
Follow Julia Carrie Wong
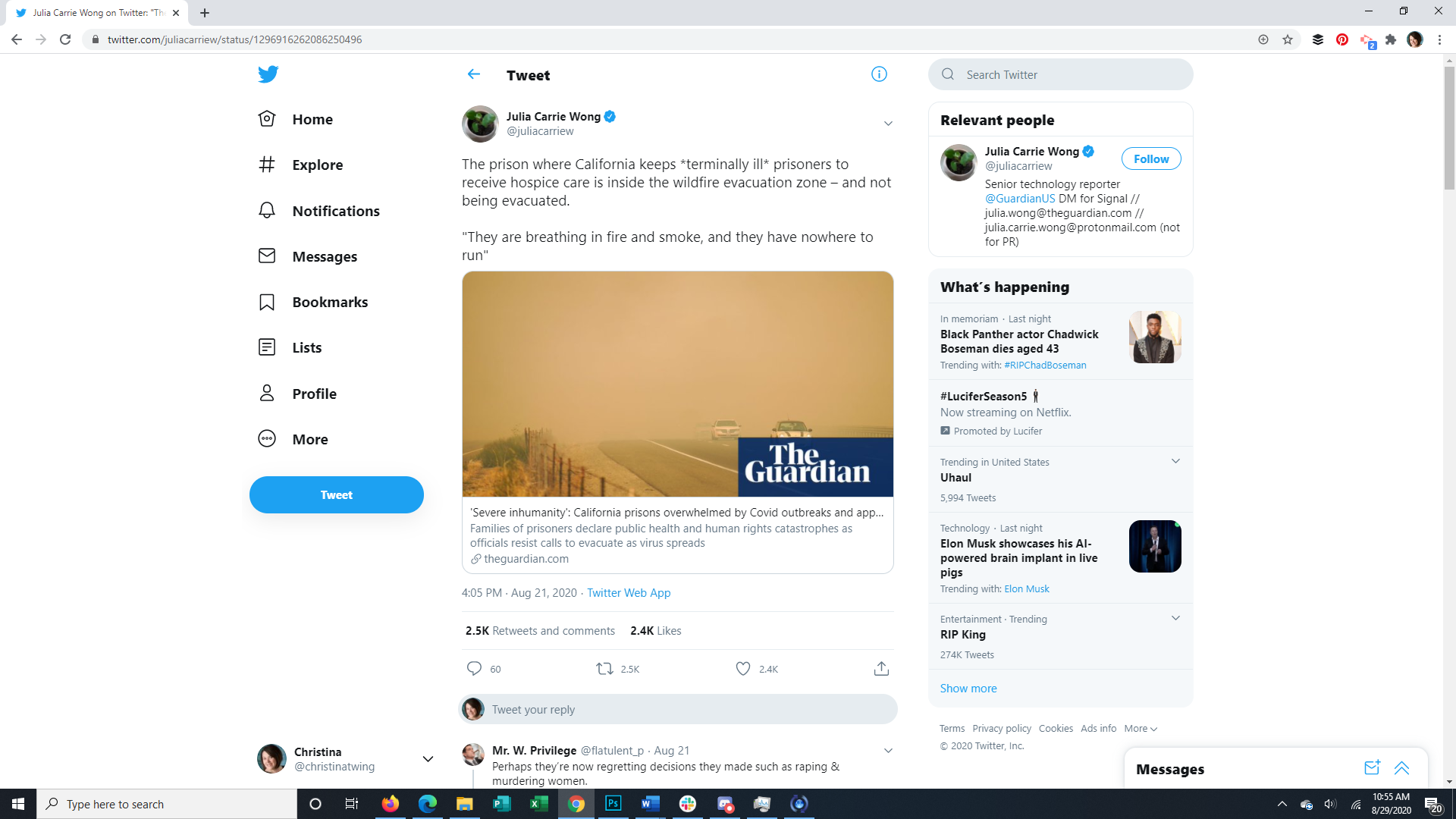[x=1150, y=158]
